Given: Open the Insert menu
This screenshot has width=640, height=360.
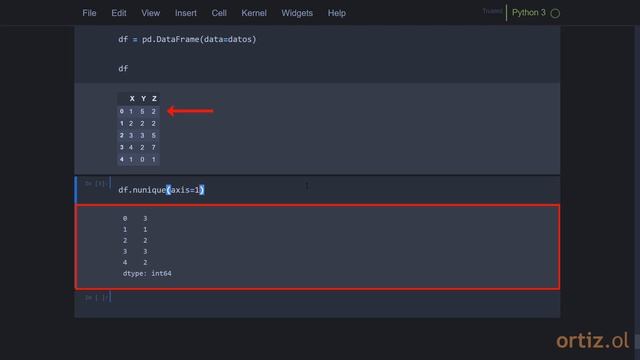Looking at the screenshot, I should (186, 13).
